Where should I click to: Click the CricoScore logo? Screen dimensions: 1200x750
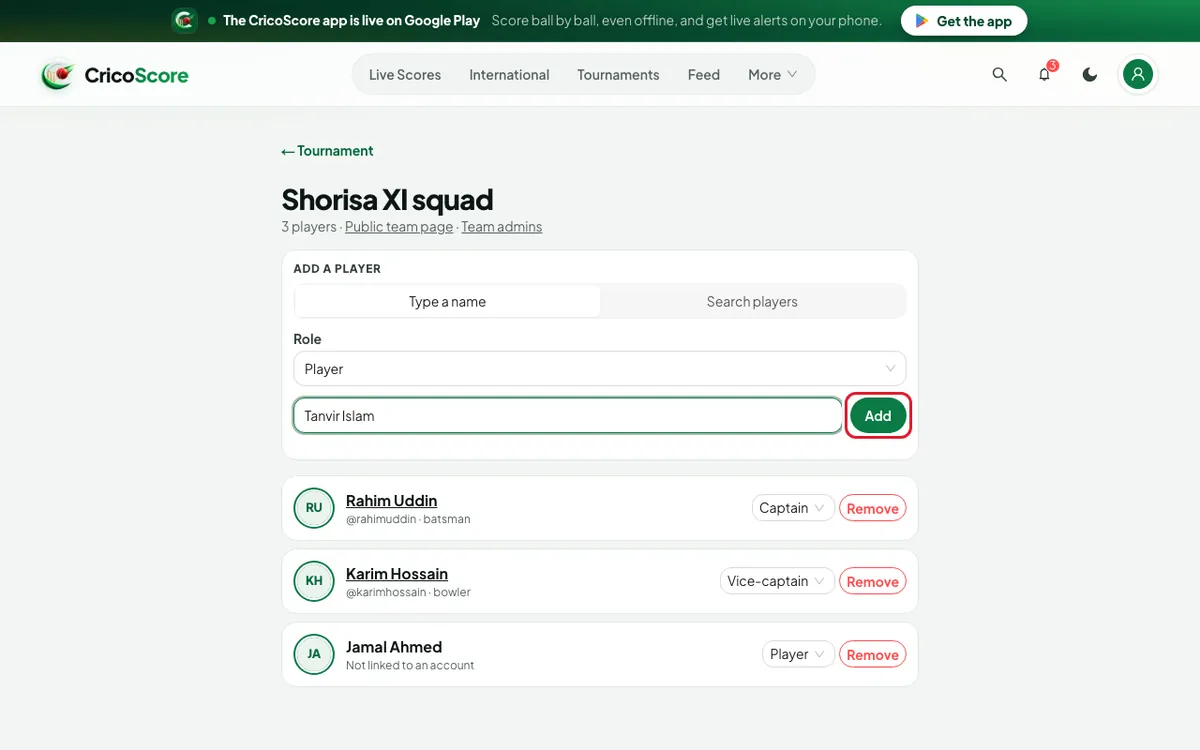tap(114, 75)
